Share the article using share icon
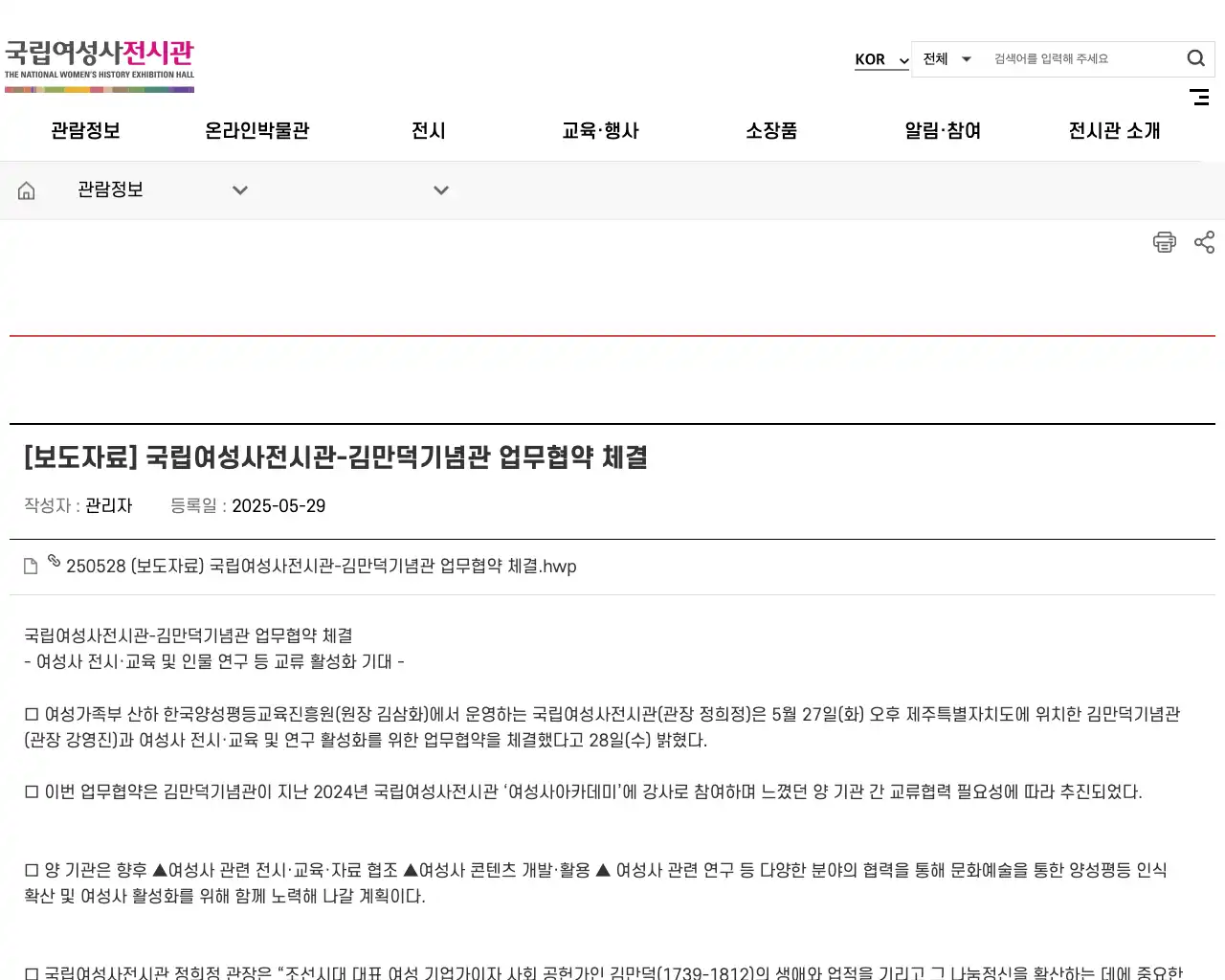 pos(1205,242)
